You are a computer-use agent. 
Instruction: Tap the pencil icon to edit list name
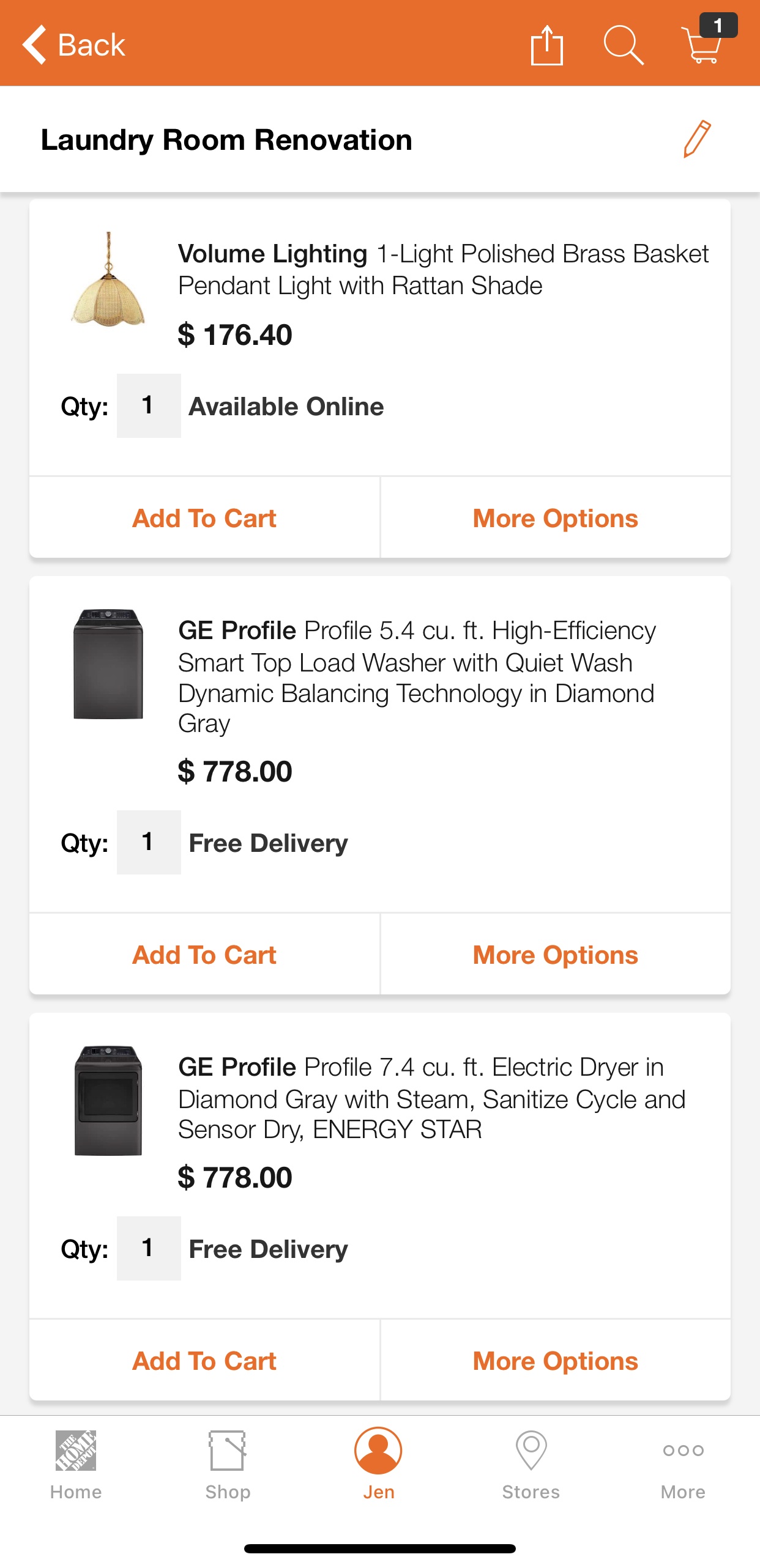(x=696, y=139)
